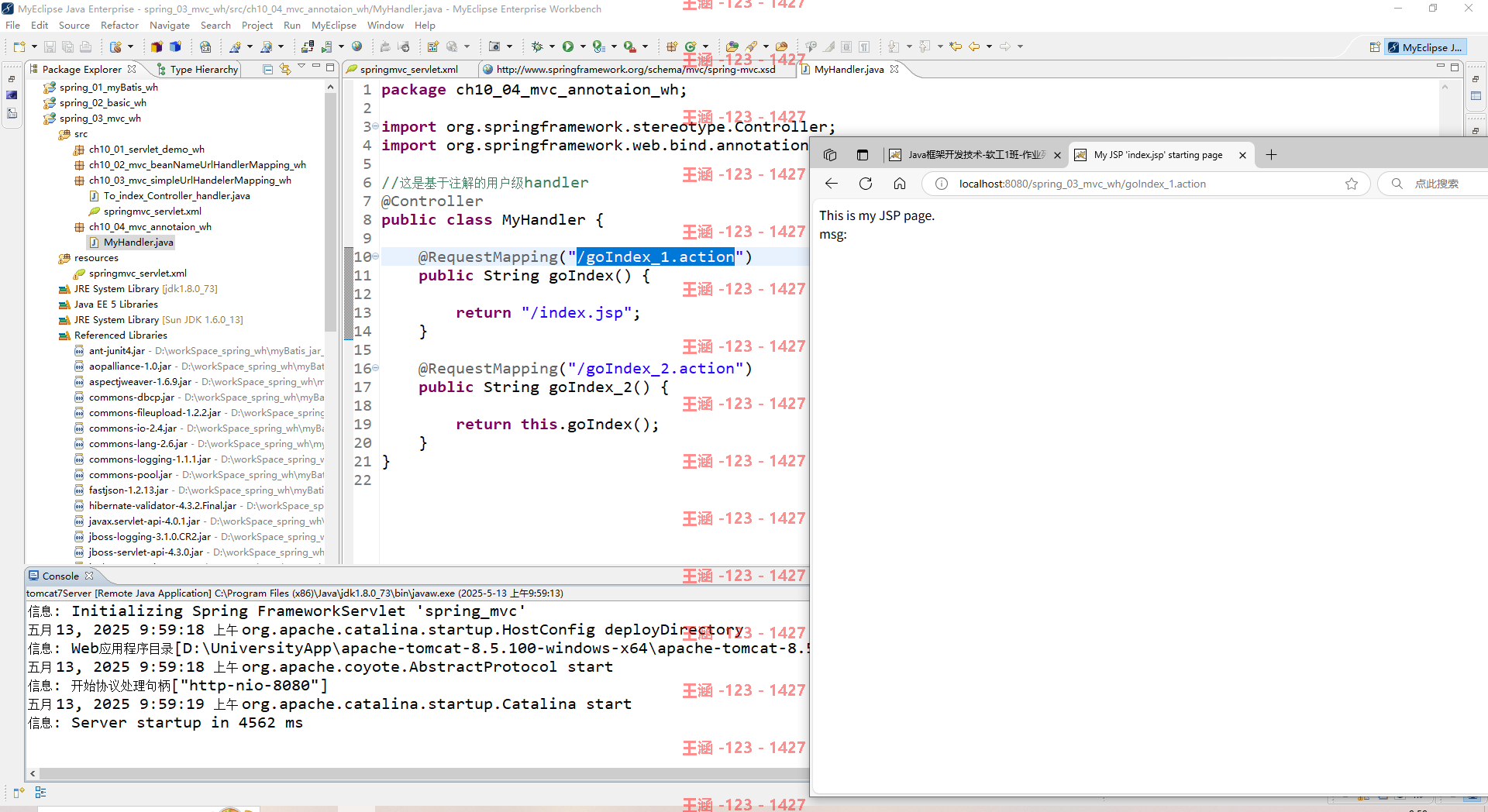Open the Refactor menu
This screenshot has height=812, width=1488.
click(119, 25)
